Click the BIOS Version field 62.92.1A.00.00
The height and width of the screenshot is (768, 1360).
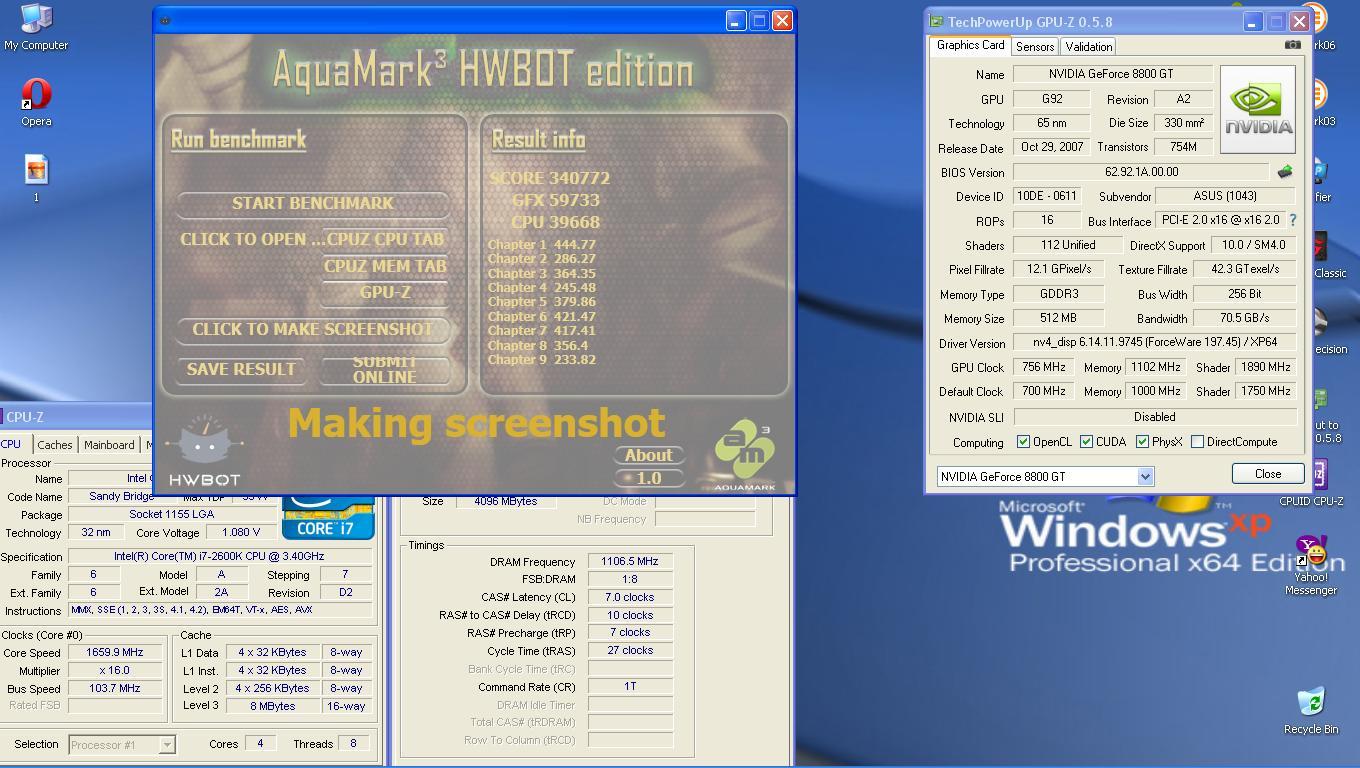(1140, 172)
